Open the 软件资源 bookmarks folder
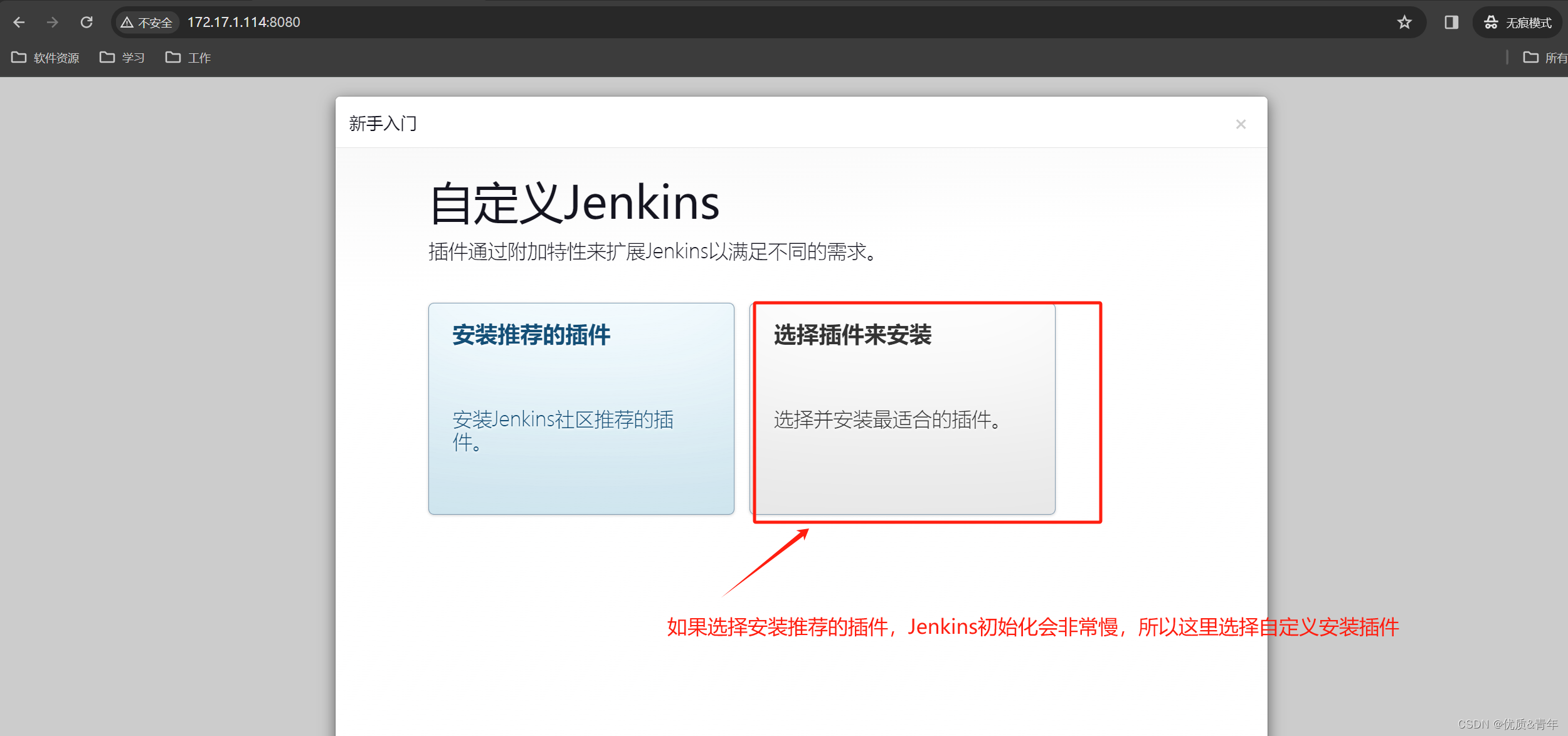The height and width of the screenshot is (736, 1568). 45,58
